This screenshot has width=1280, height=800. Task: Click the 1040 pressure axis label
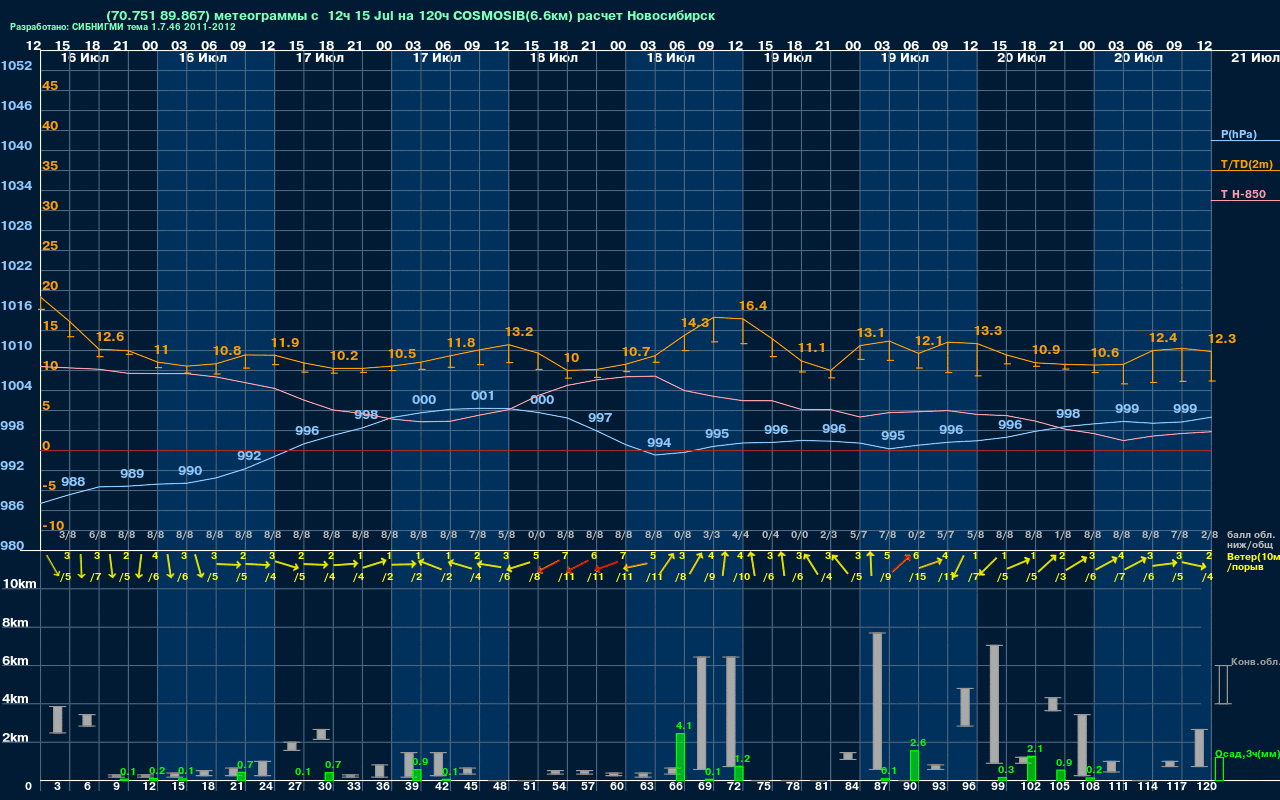(16, 146)
